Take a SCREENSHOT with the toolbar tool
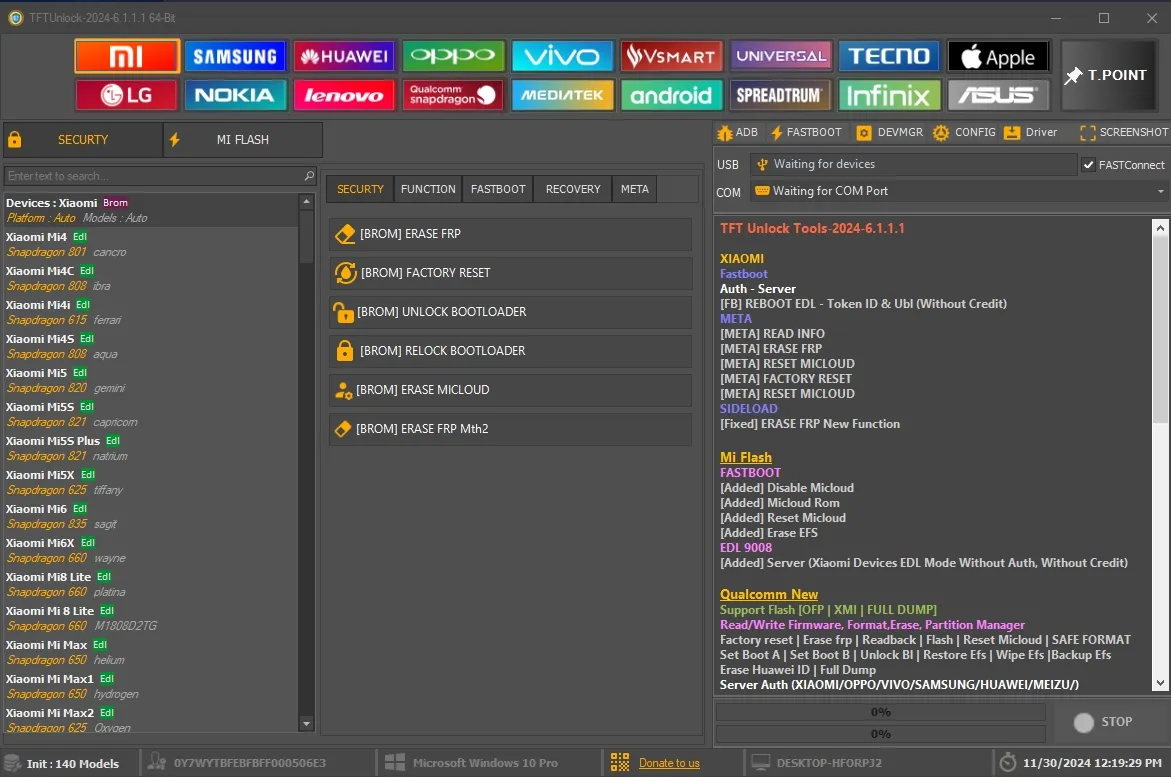 point(1123,132)
